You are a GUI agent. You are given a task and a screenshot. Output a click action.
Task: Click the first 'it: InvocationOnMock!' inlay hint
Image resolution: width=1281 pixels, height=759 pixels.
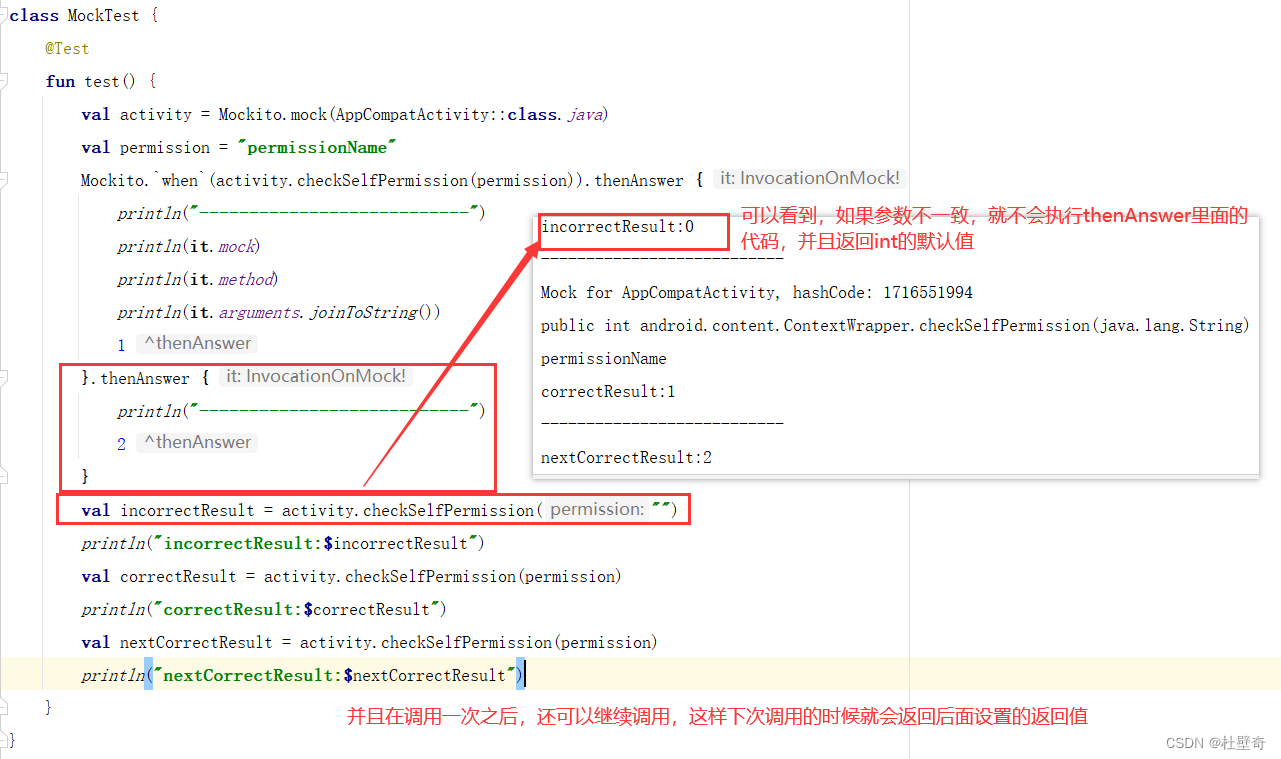(x=809, y=179)
